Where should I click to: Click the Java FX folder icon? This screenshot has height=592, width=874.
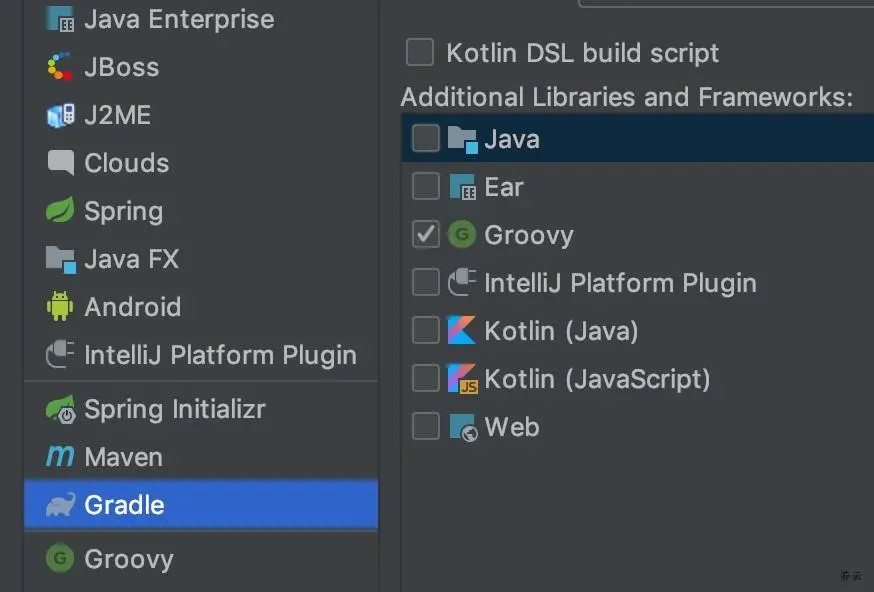tap(60, 259)
